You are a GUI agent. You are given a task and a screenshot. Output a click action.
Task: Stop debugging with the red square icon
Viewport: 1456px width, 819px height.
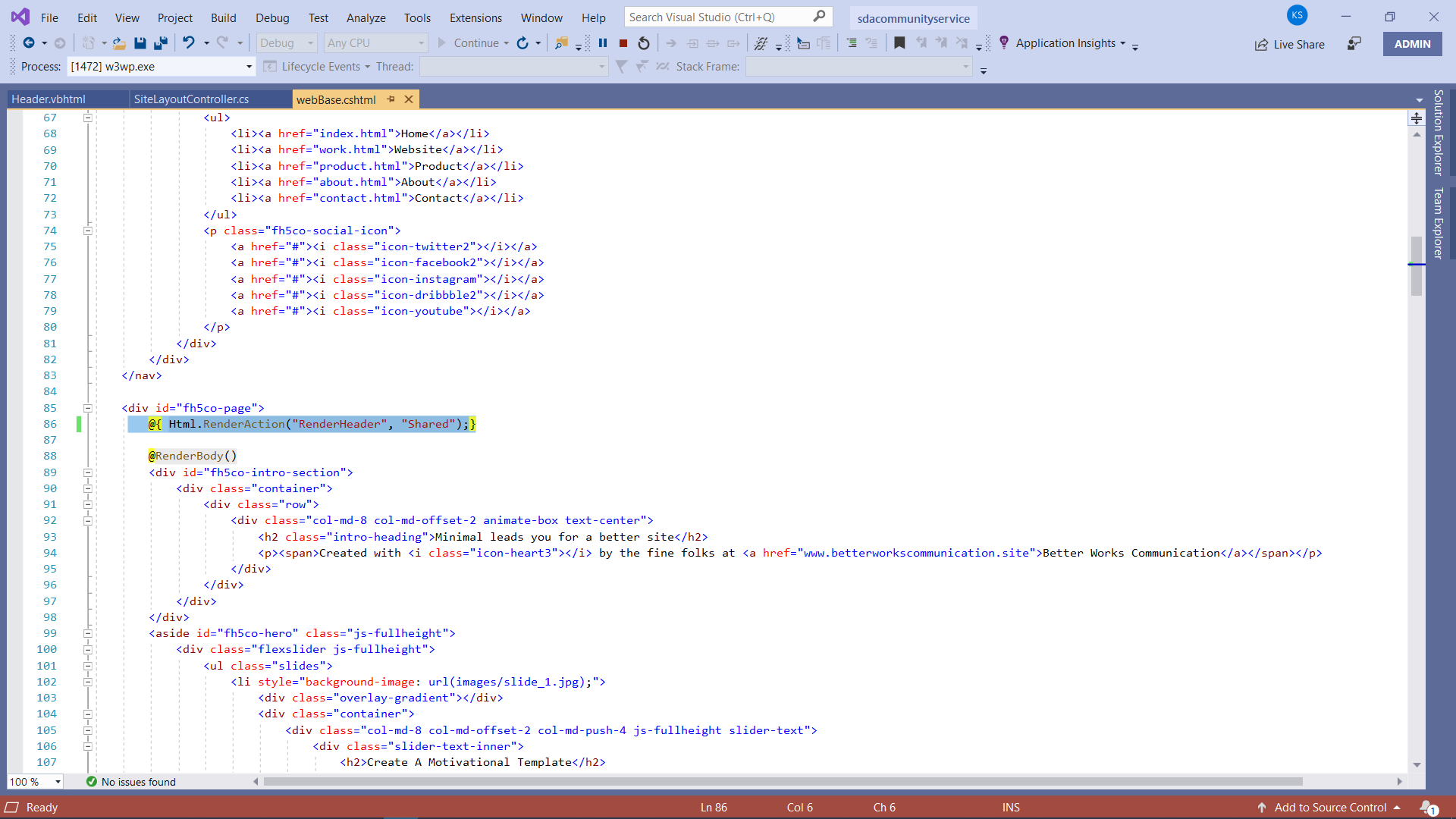pyautogui.click(x=623, y=43)
